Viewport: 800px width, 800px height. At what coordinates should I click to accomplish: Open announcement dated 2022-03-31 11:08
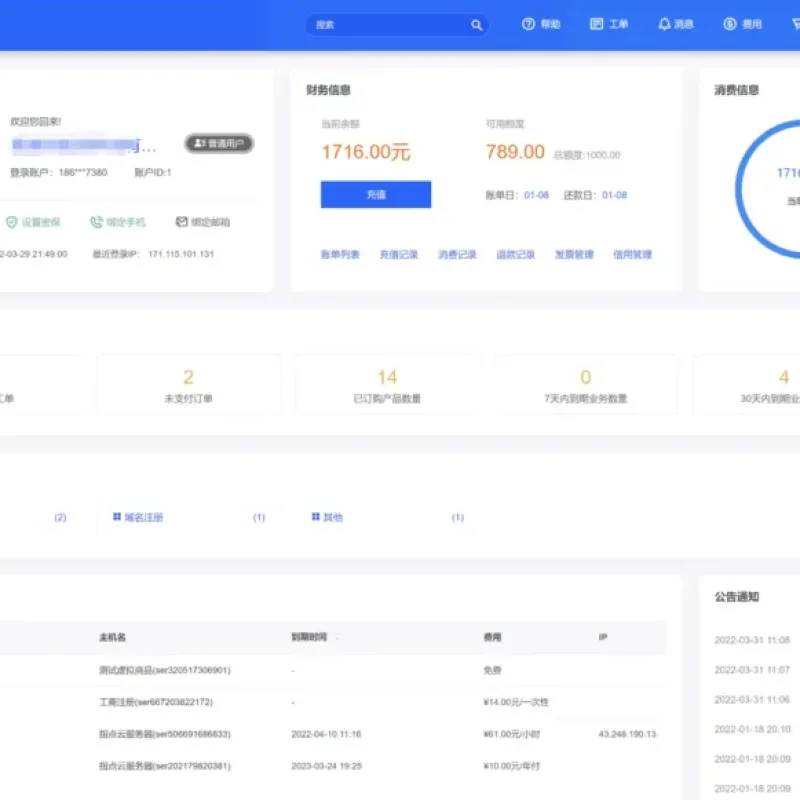click(752, 640)
